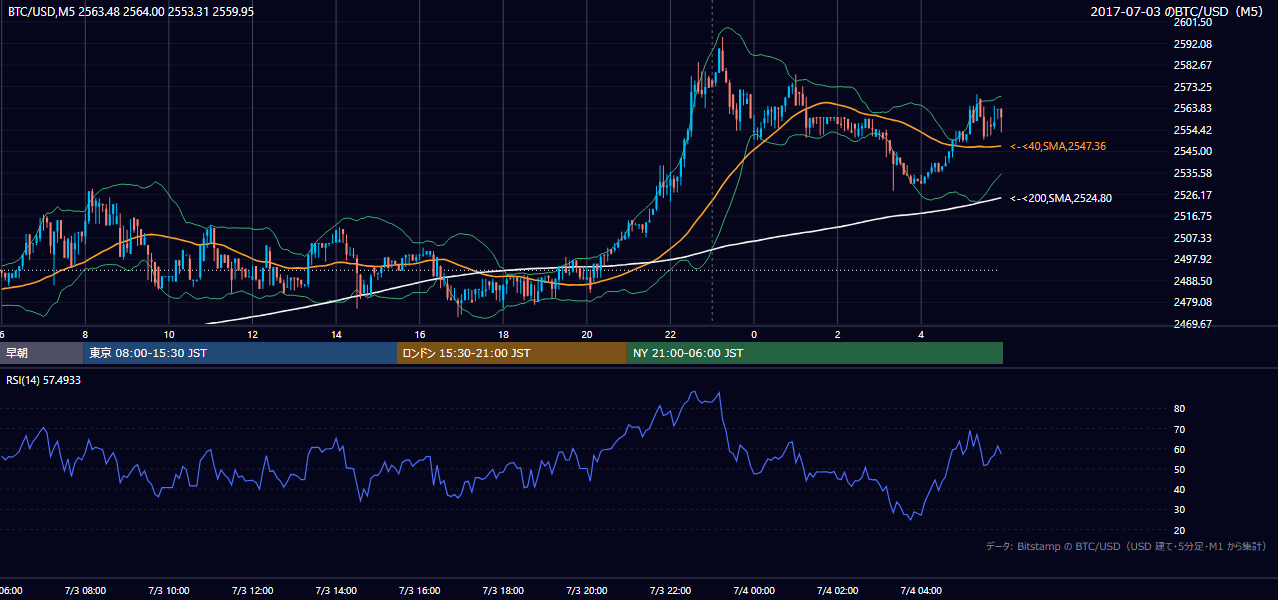The width and height of the screenshot is (1278, 600).
Task: Click RSI axis level 20
Action: [1179, 530]
